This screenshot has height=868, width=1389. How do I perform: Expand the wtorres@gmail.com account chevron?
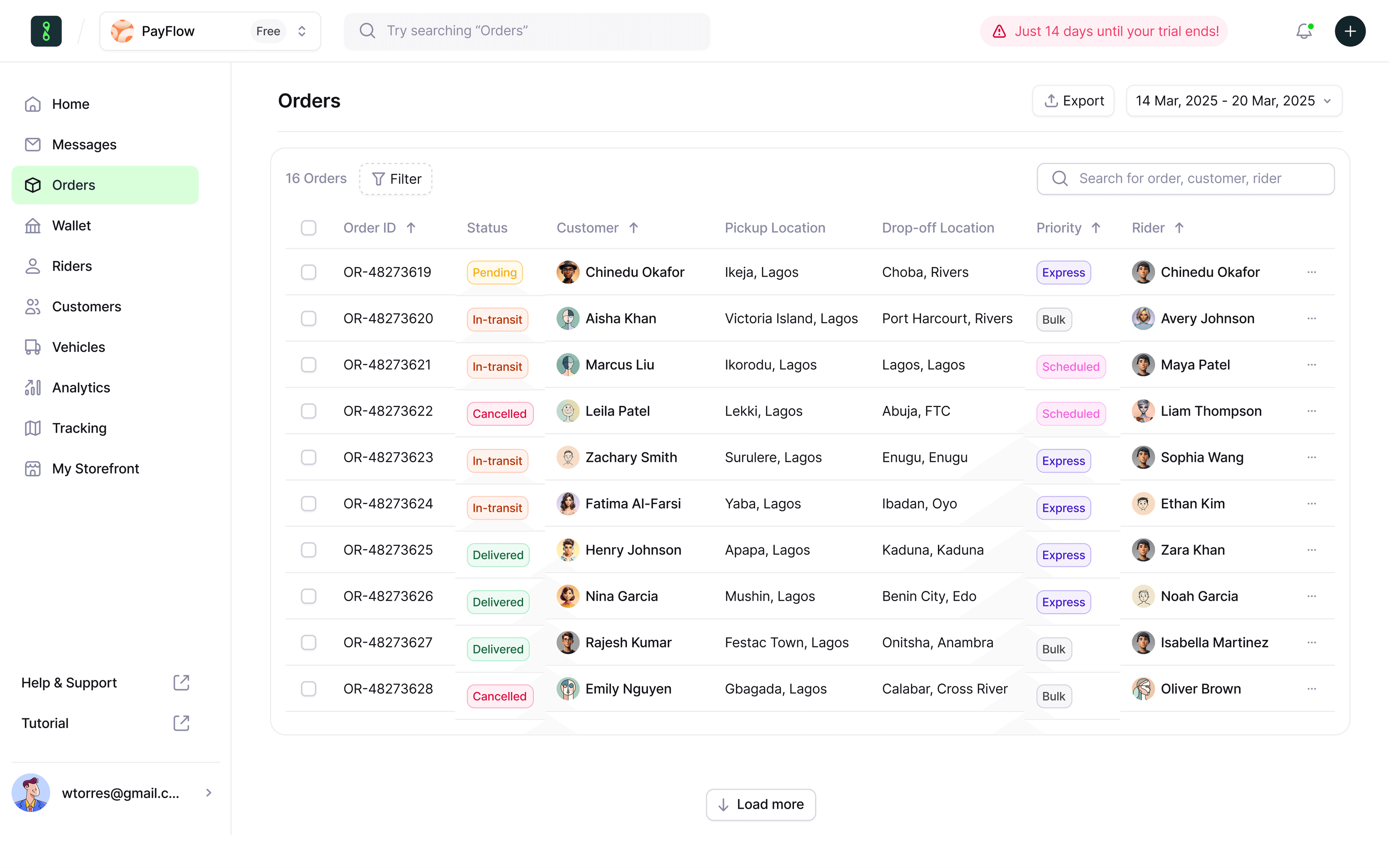(208, 793)
